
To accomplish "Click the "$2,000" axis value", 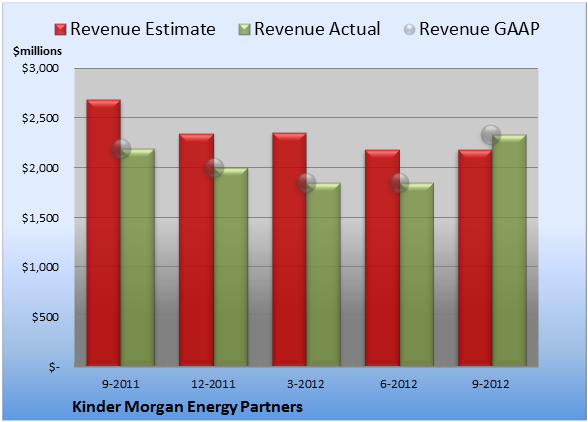I will [40, 168].
